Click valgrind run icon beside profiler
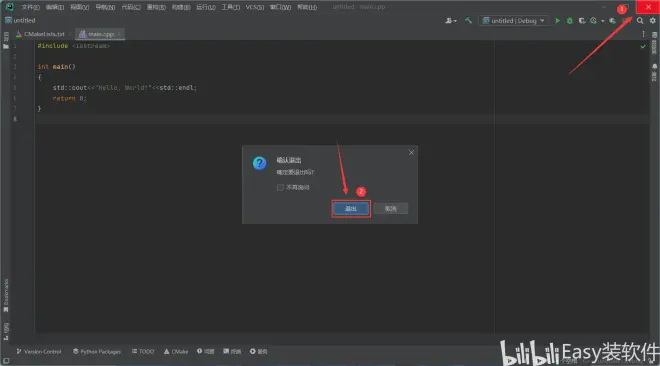Image resolution: width=660 pixels, height=366 pixels. click(612, 21)
